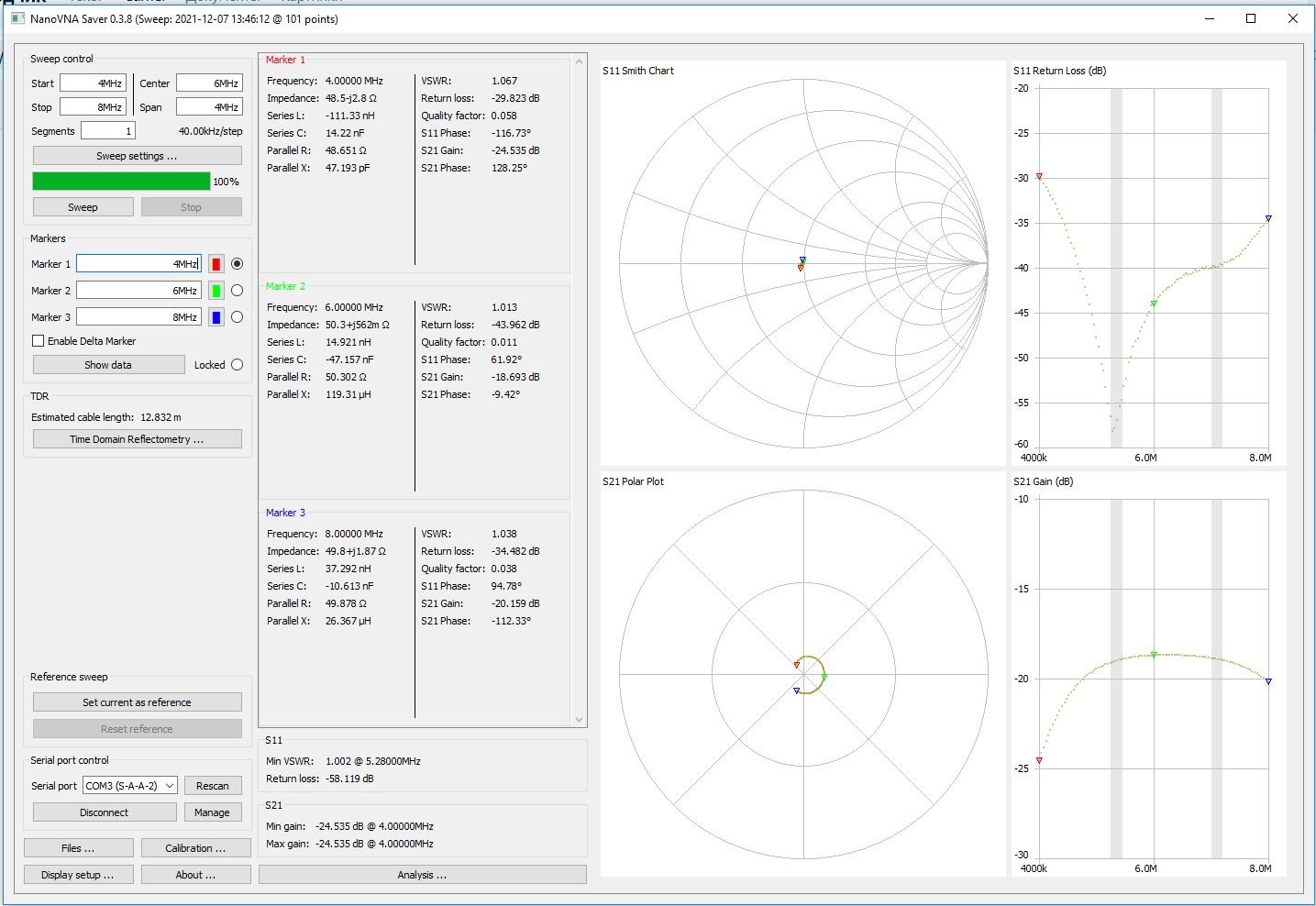Image resolution: width=1316 pixels, height=906 pixels.
Task: Click the Rescan button
Action: click(213, 786)
